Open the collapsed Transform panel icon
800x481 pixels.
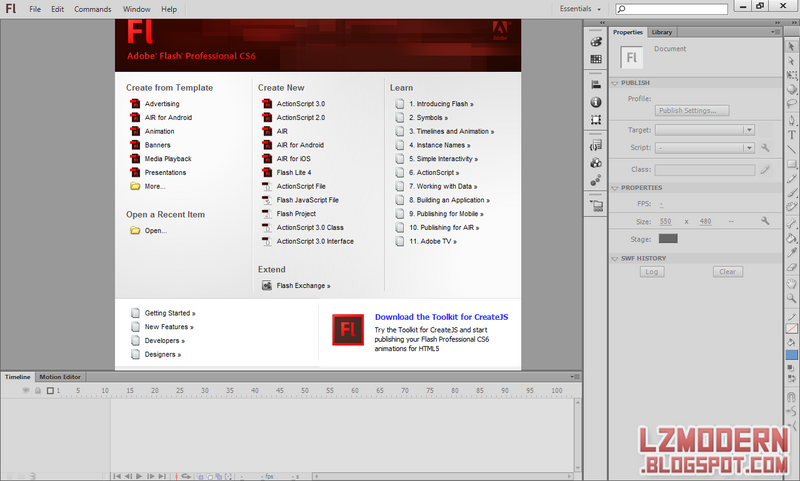[595, 120]
